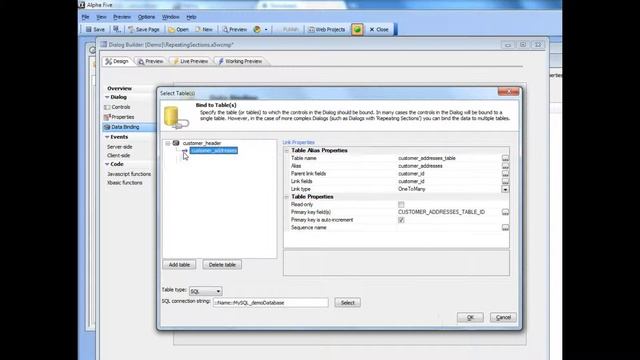Select Overview in the side panel

[x=120, y=88]
